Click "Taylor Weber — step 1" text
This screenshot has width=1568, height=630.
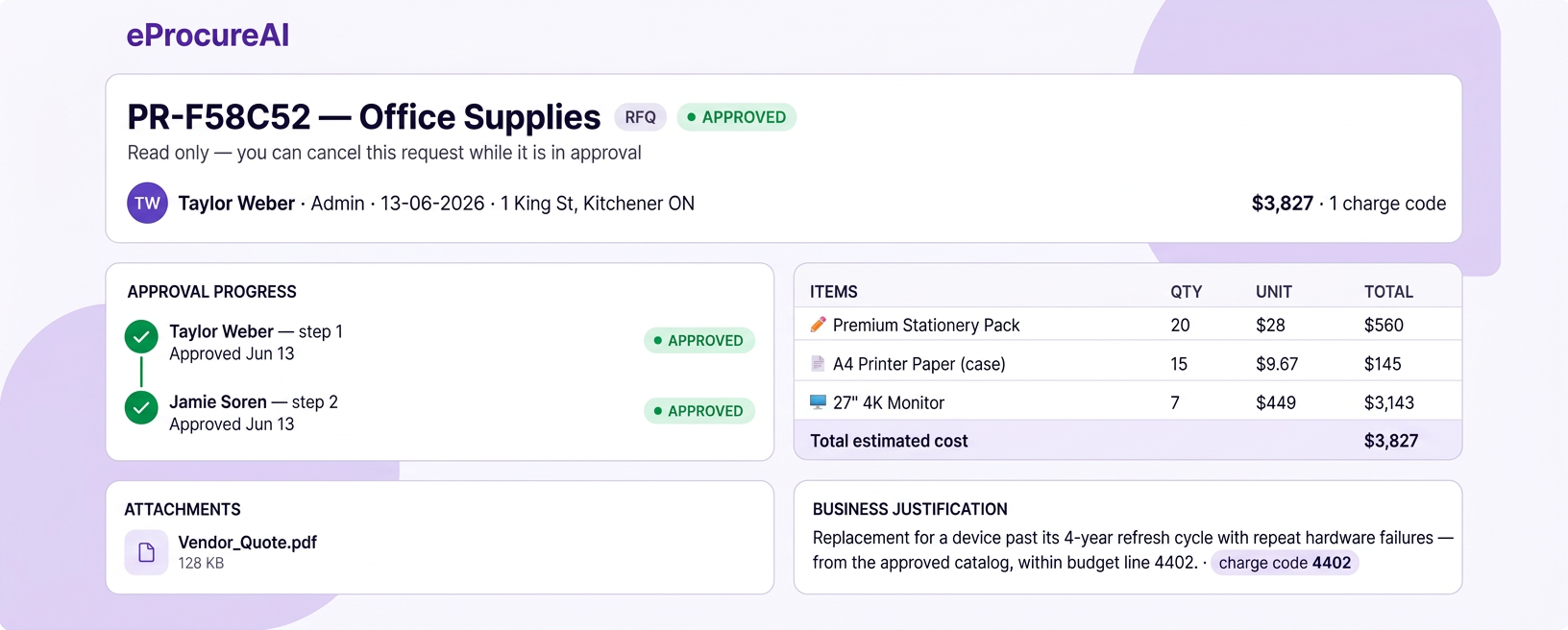(256, 331)
